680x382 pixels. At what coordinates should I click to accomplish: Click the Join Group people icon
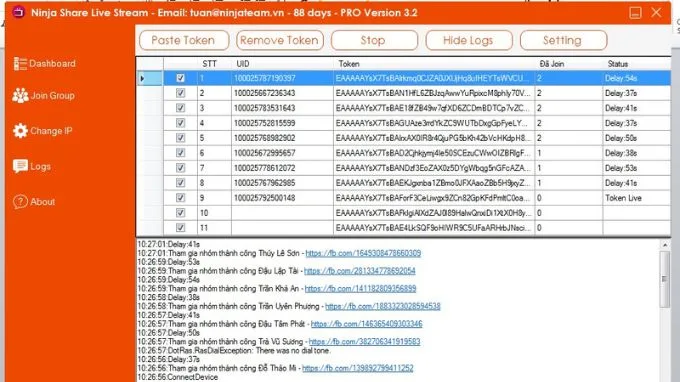coord(20,95)
